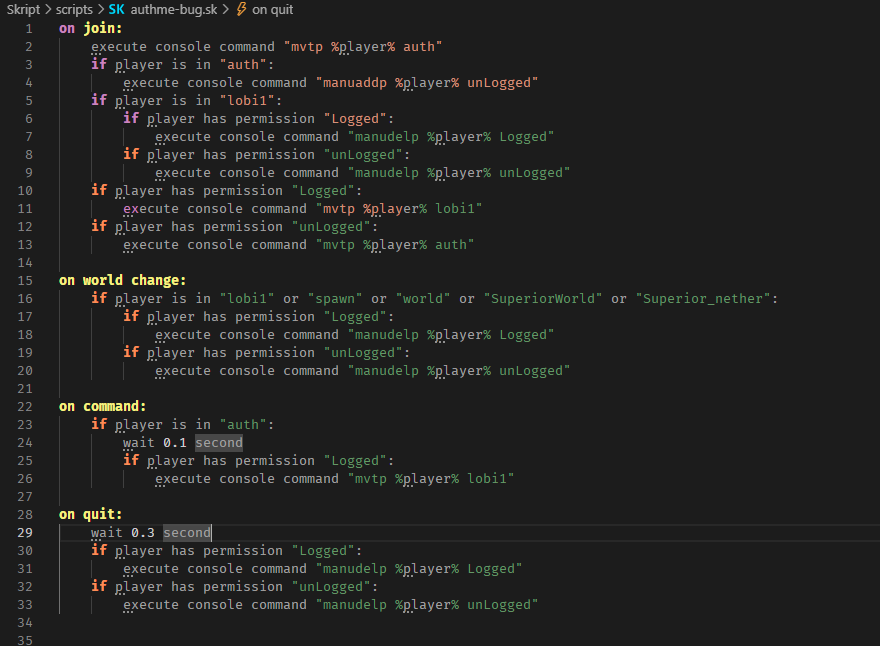The height and width of the screenshot is (646, 880).
Task: Click 'wait 0.3' on line 29
Action: tap(123, 533)
